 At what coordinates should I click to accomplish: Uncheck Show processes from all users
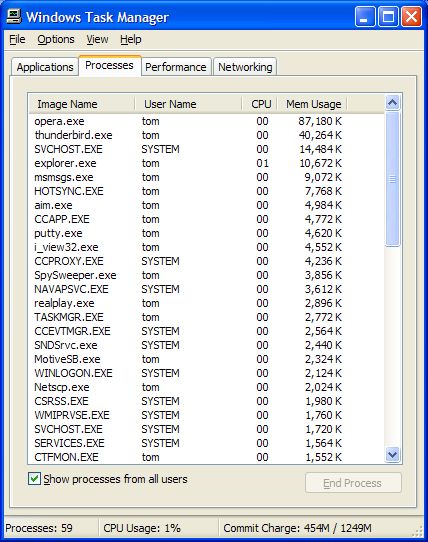click(34, 479)
